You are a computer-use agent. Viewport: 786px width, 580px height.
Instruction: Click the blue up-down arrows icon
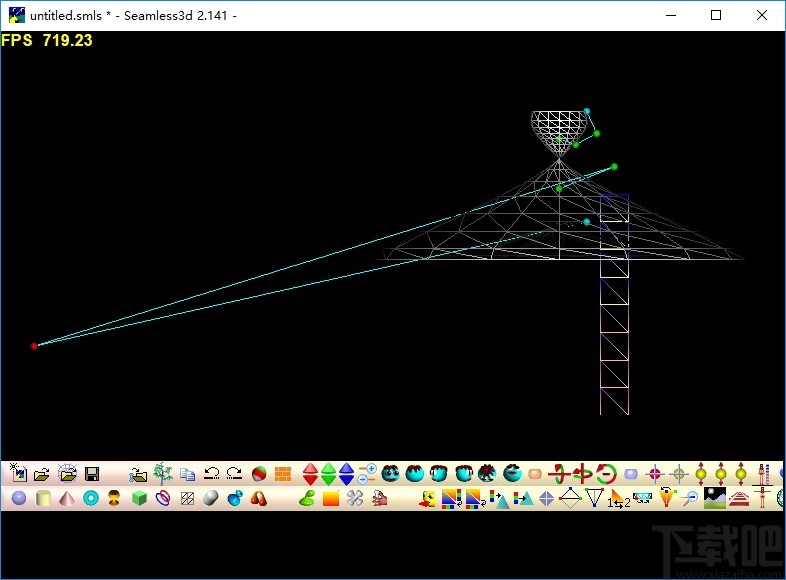346,474
